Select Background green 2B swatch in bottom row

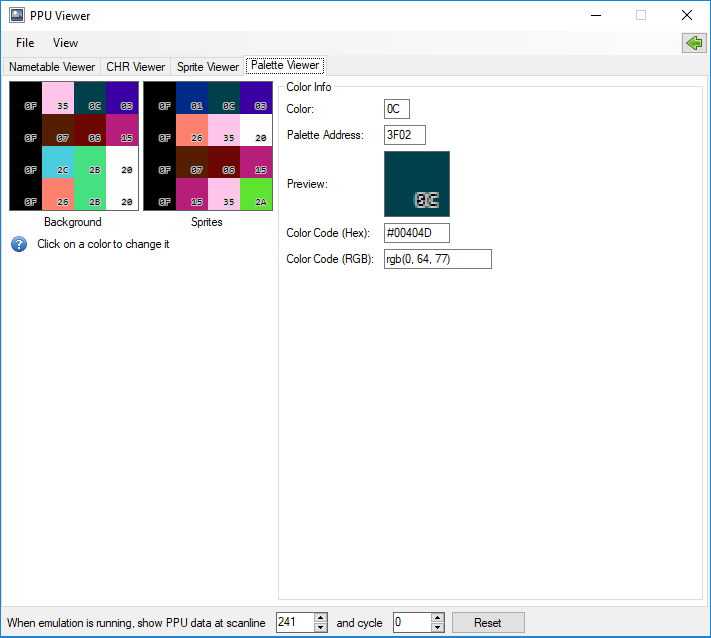point(90,194)
